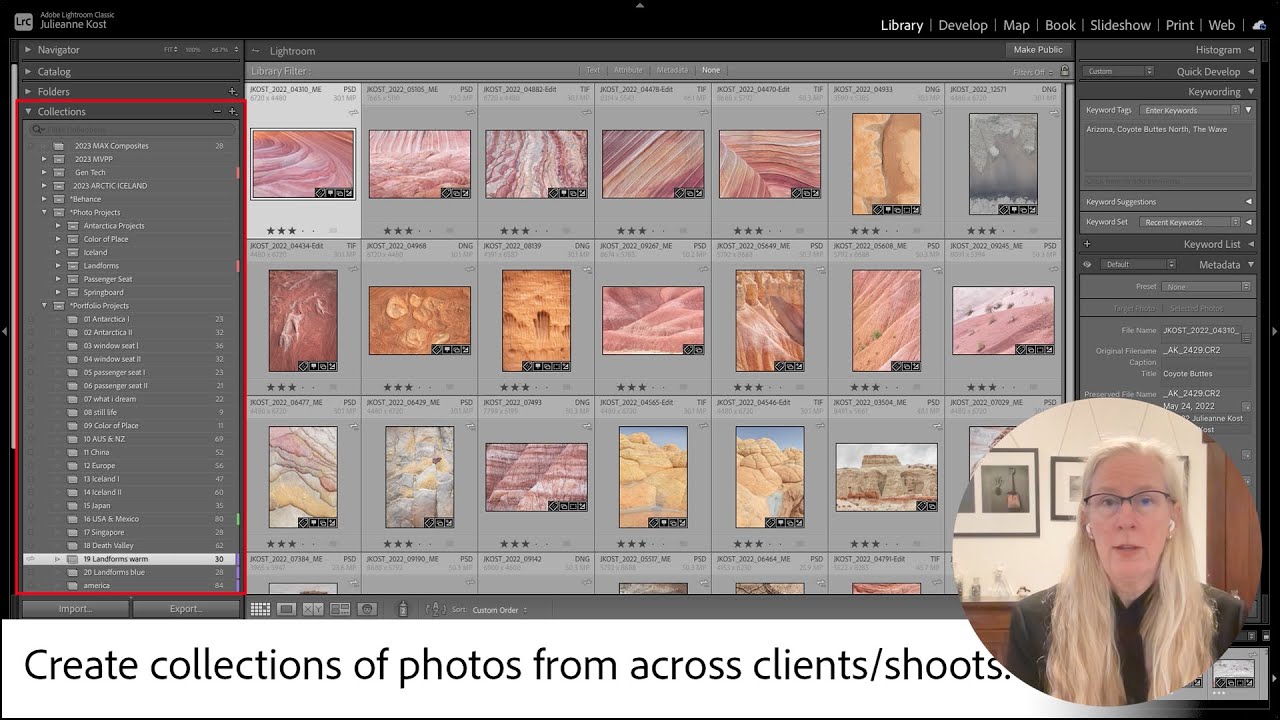
Task: Switch to the Develop module
Action: coord(962,25)
